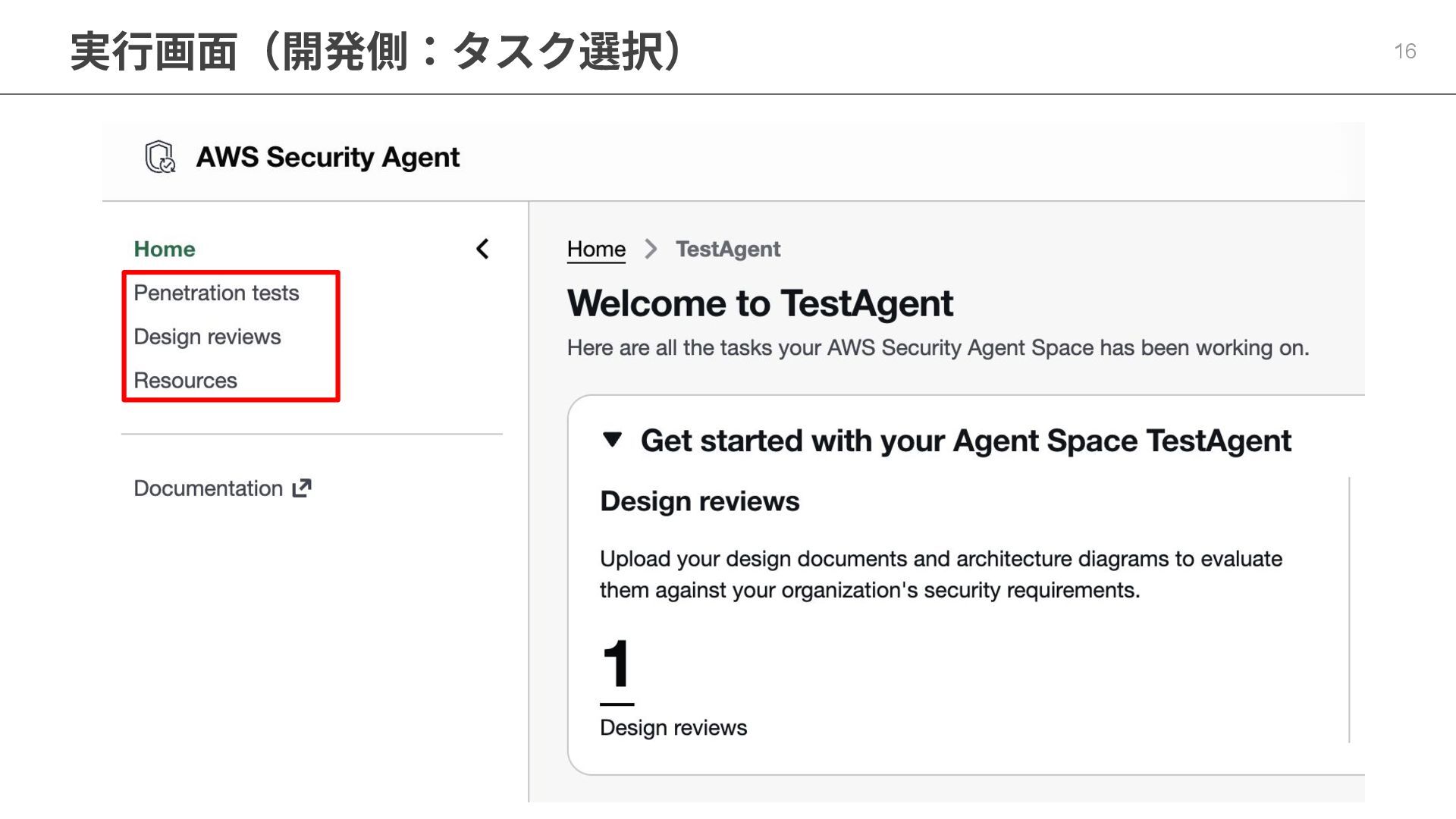Click the number 1 design reviews count
The image size is (1456, 819).
coord(617,664)
